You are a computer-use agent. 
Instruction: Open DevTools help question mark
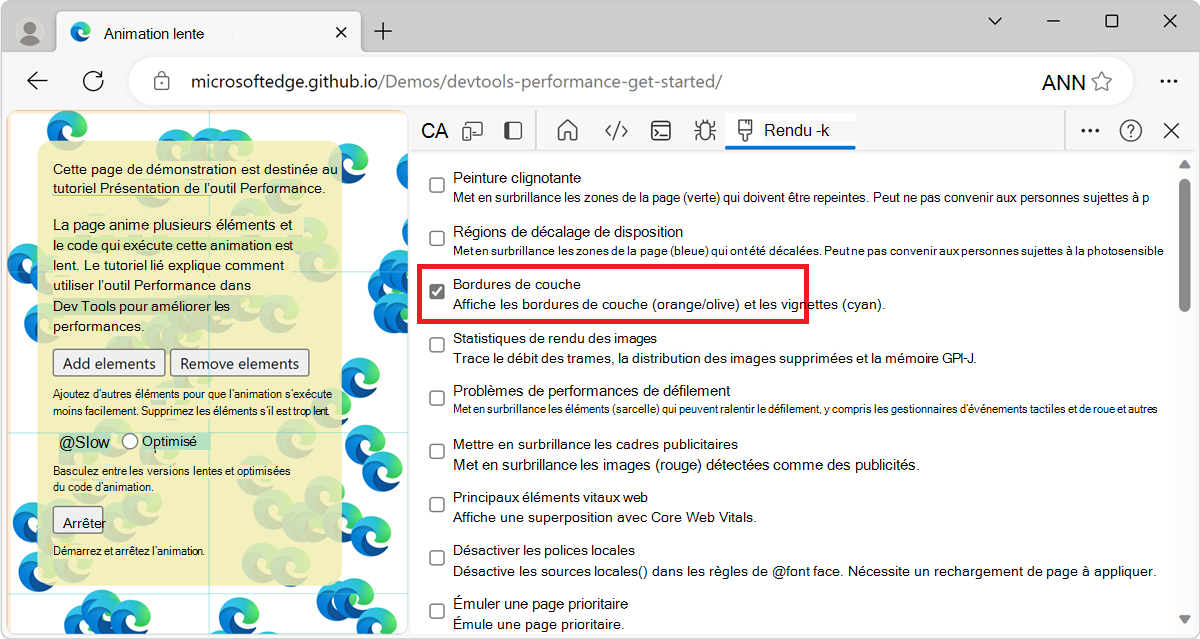coord(1130,131)
